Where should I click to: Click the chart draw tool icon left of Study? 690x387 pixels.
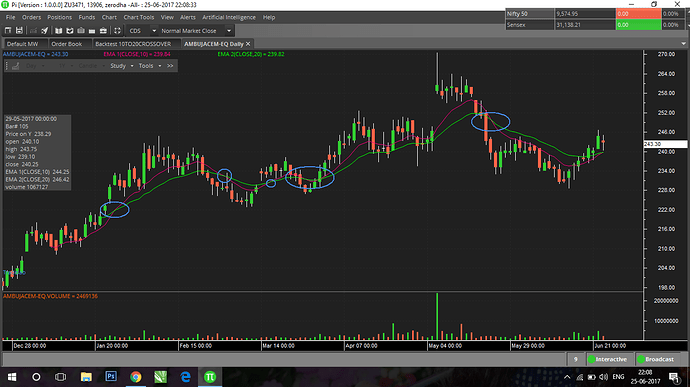click(15, 66)
